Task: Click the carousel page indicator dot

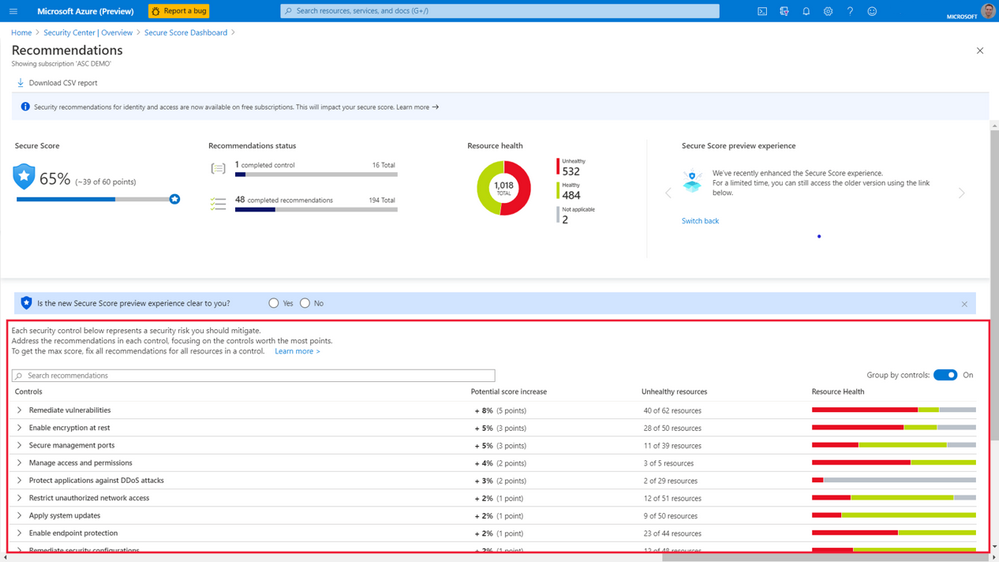Action: (819, 236)
